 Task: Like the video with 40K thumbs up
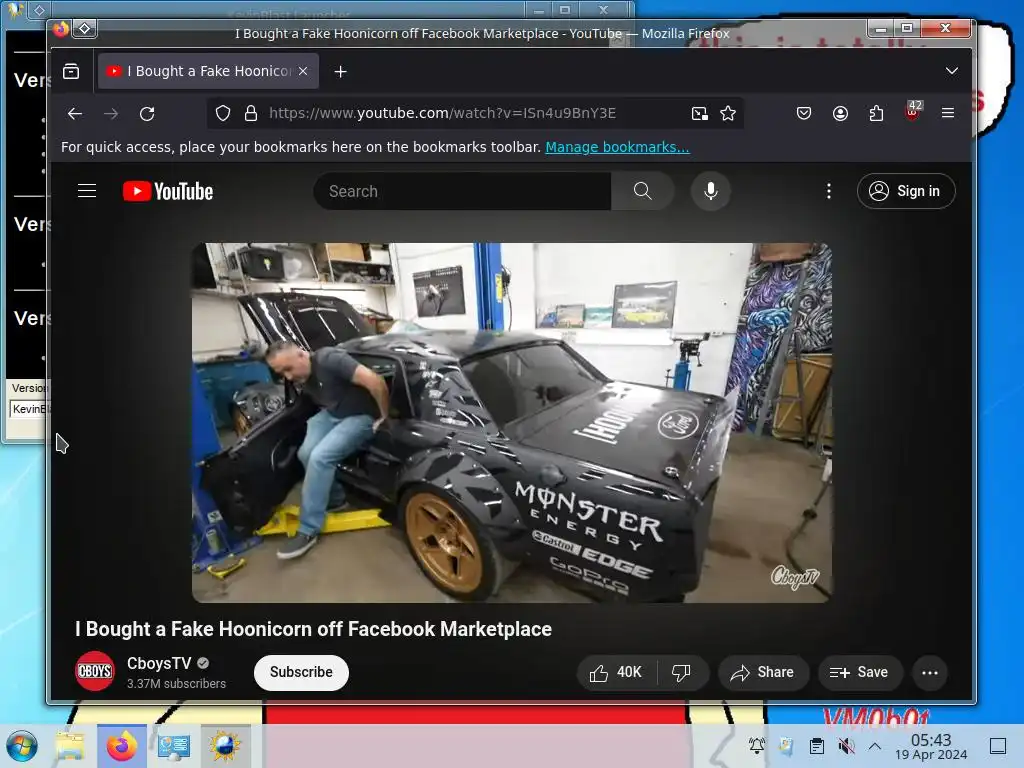coord(616,673)
